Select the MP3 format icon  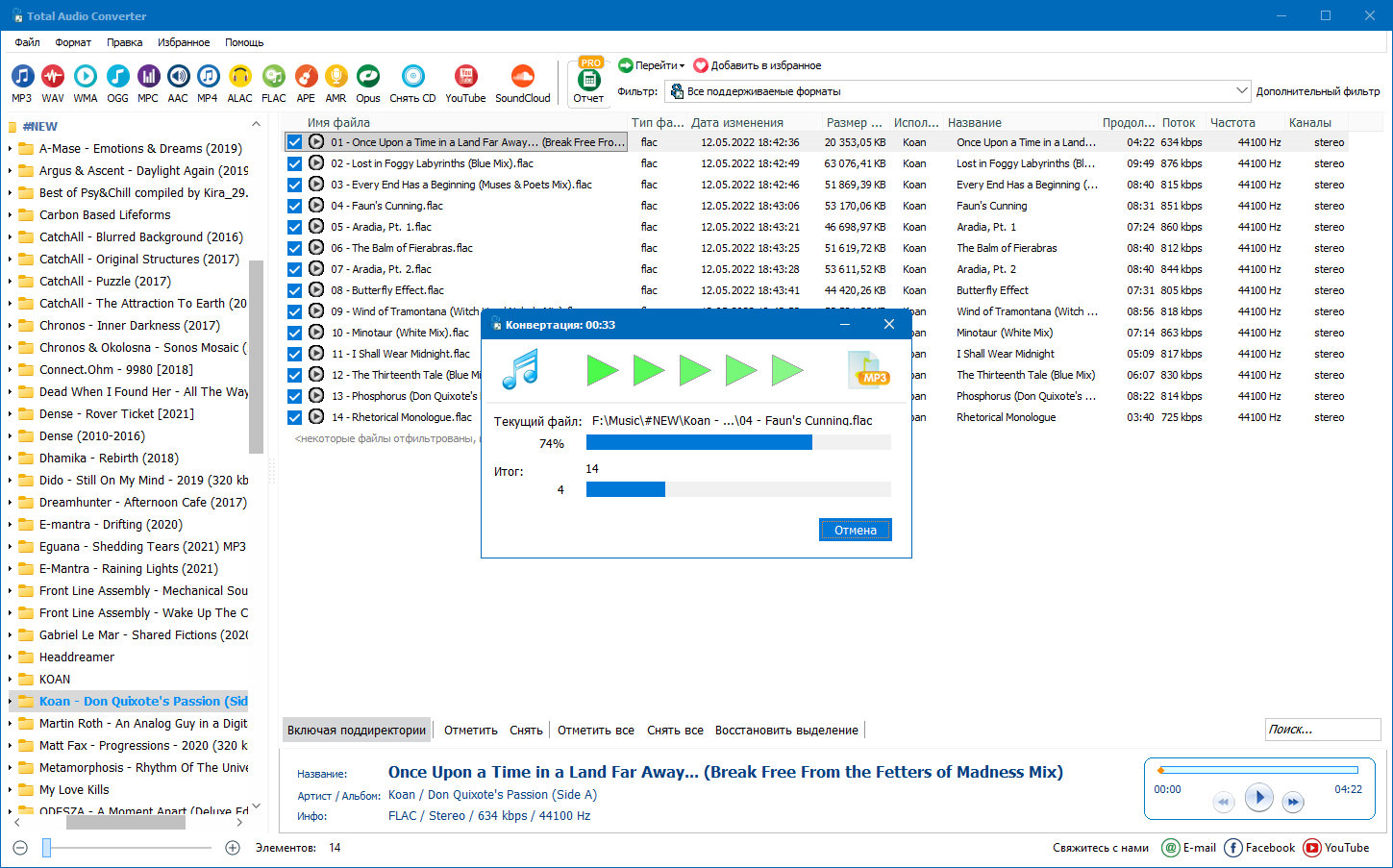[x=22, y=84]
